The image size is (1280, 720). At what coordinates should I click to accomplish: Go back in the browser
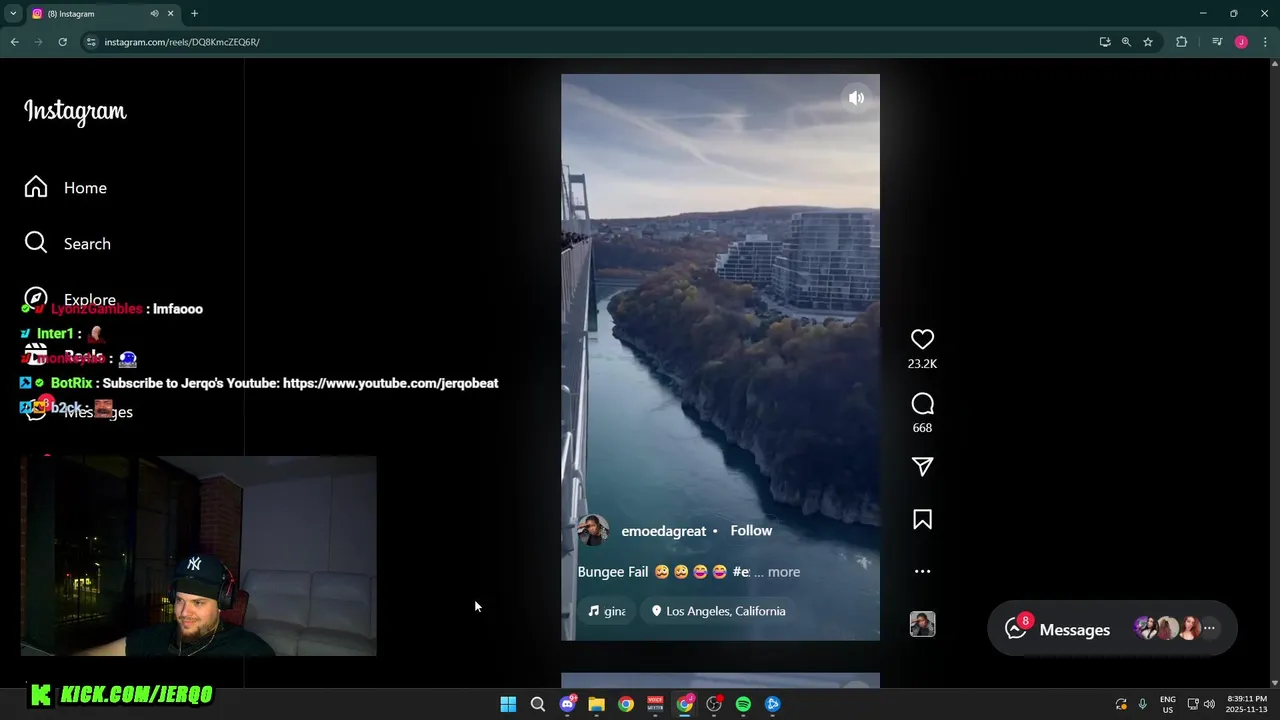pos(14,42)
